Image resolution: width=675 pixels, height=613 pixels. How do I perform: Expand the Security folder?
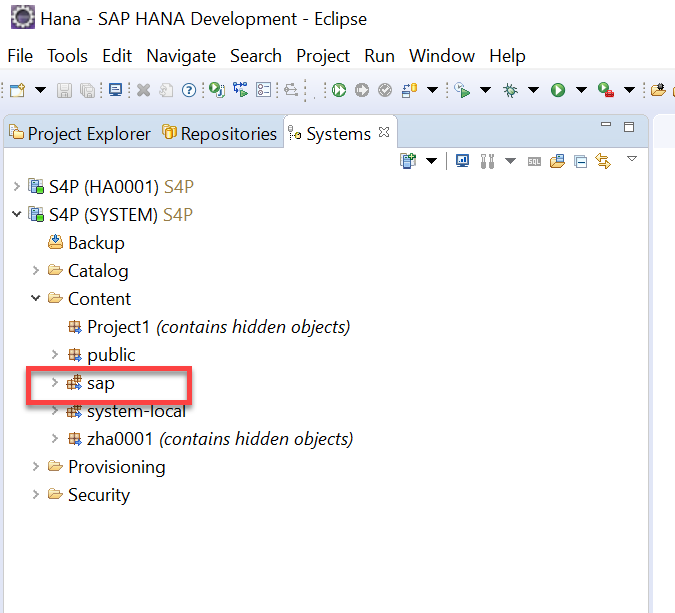pos(36,494)
